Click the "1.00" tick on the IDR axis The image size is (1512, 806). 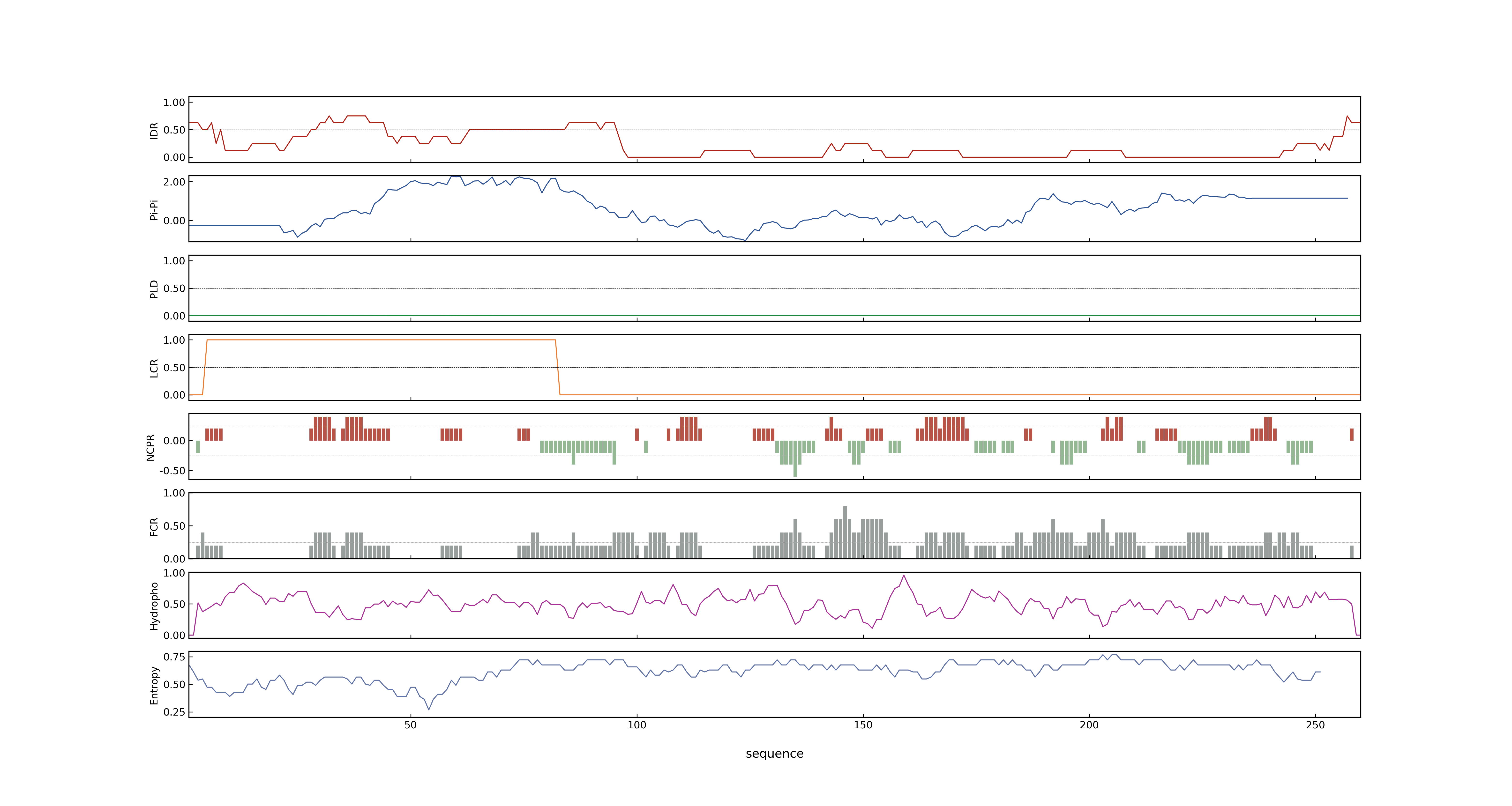174,102
